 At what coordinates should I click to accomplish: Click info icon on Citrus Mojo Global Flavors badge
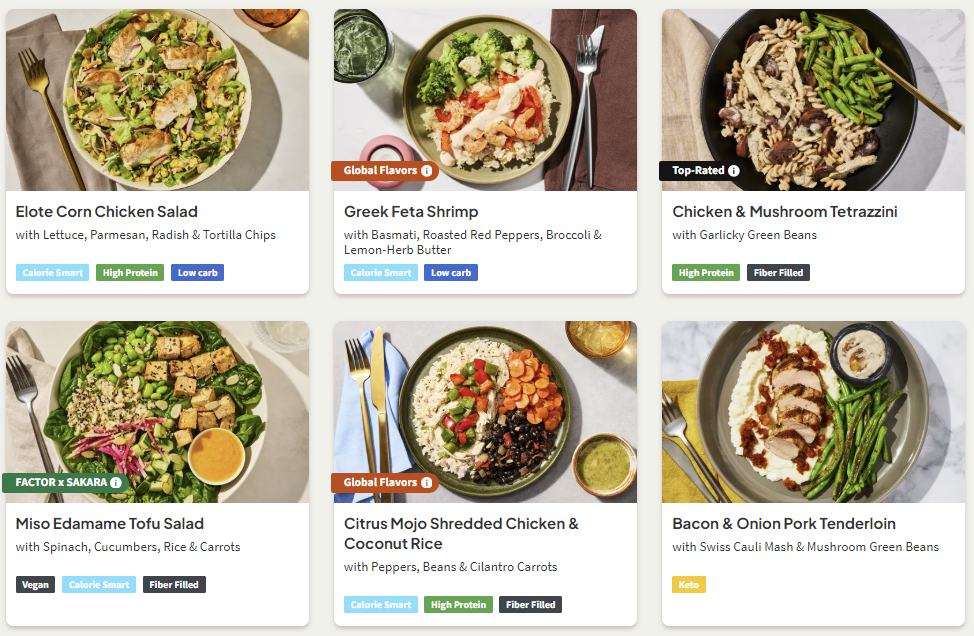tap(427, 483)
